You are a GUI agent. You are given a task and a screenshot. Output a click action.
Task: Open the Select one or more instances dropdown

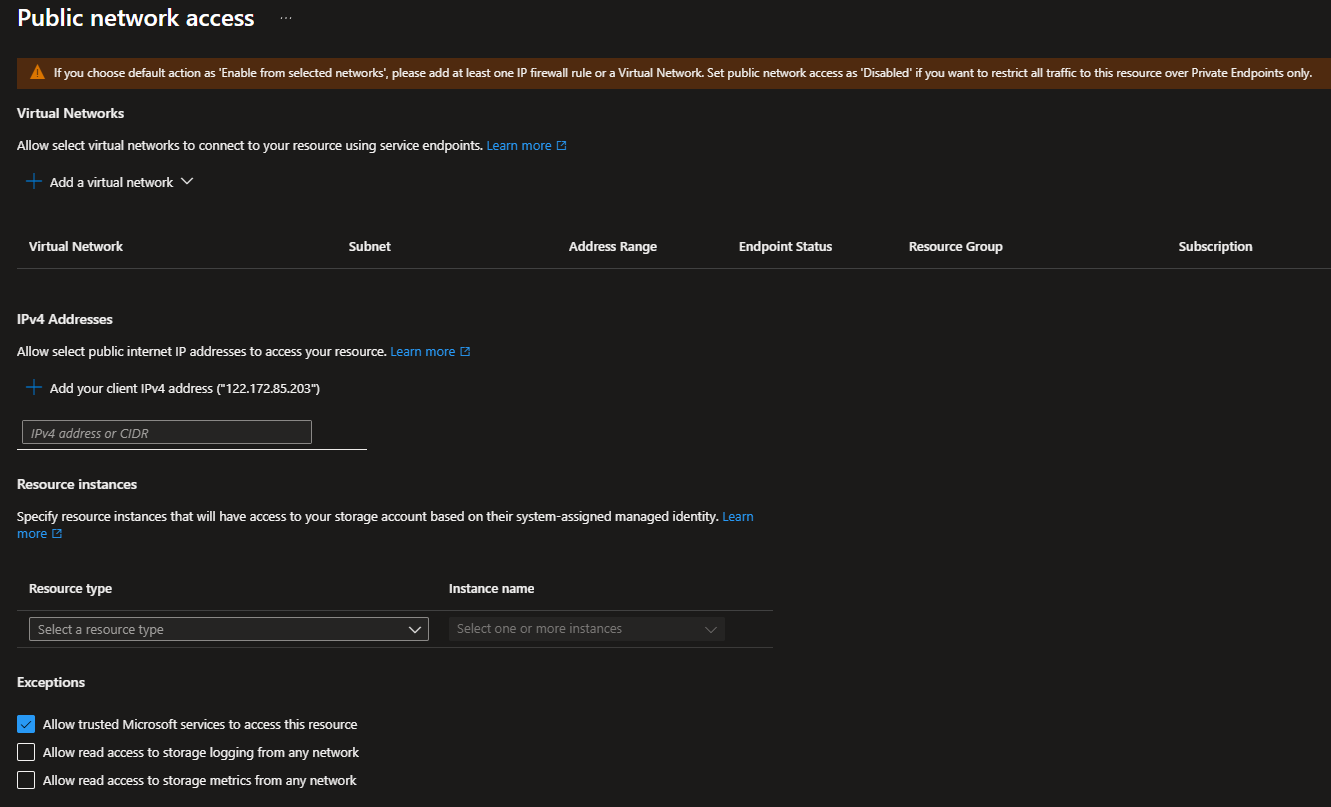[x=586, y=629]
